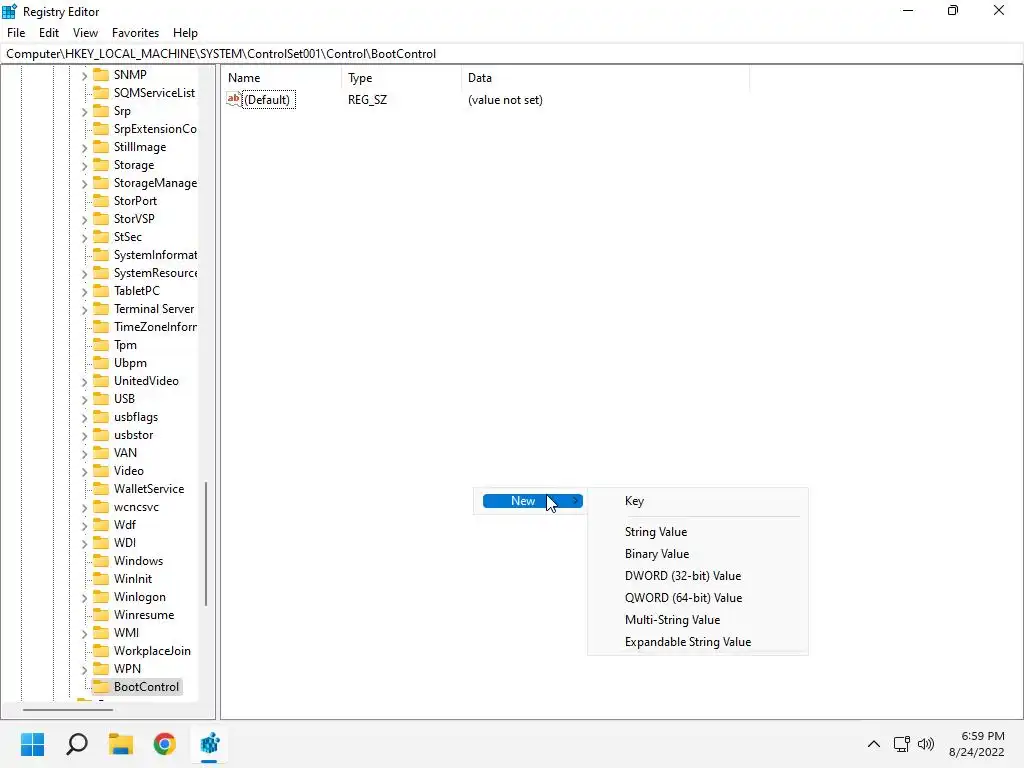Select the Wdf folder icon
Image resolution: width=1024 pixels, height=768 pixels.
[x=101, y=525]
